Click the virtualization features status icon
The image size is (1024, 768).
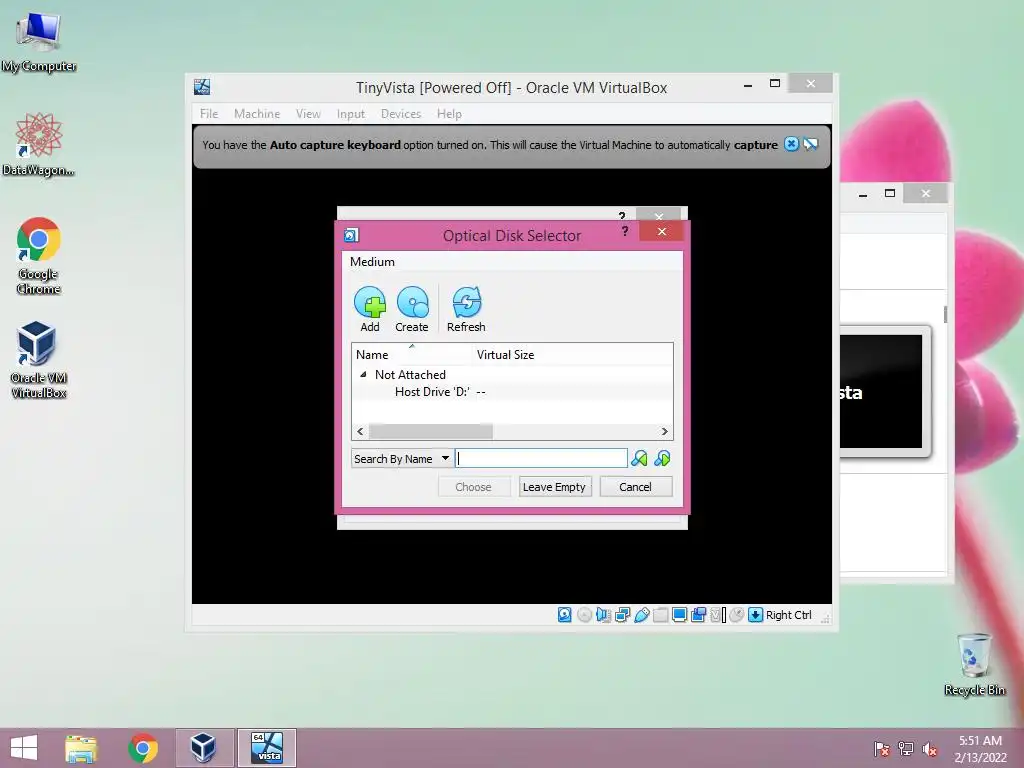718,615
